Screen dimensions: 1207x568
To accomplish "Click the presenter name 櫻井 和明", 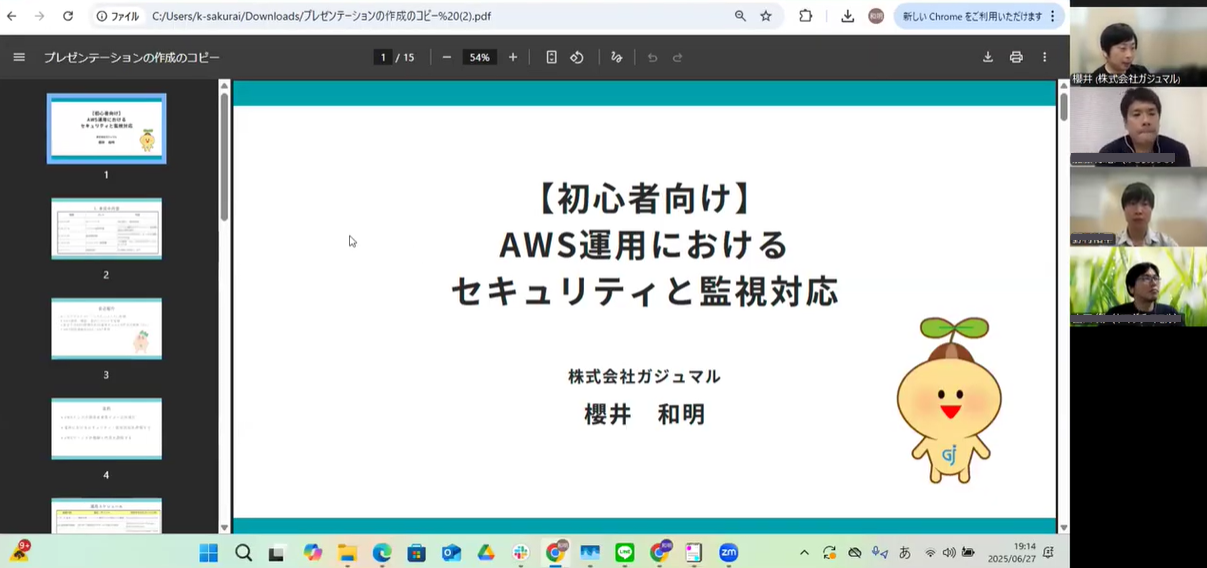I will [x=644, y=413].
